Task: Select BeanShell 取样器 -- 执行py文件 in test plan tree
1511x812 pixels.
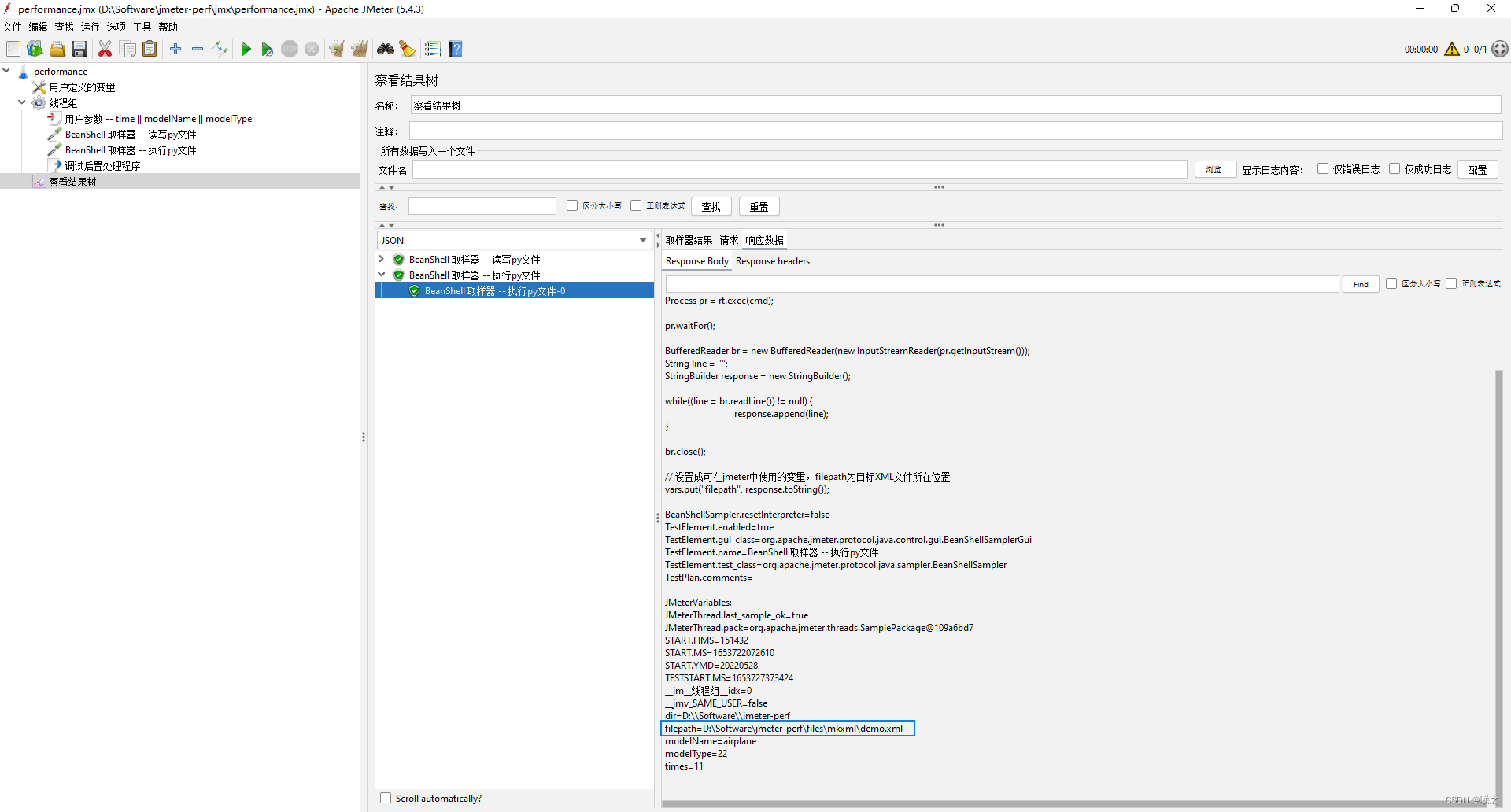Action: 131,150
